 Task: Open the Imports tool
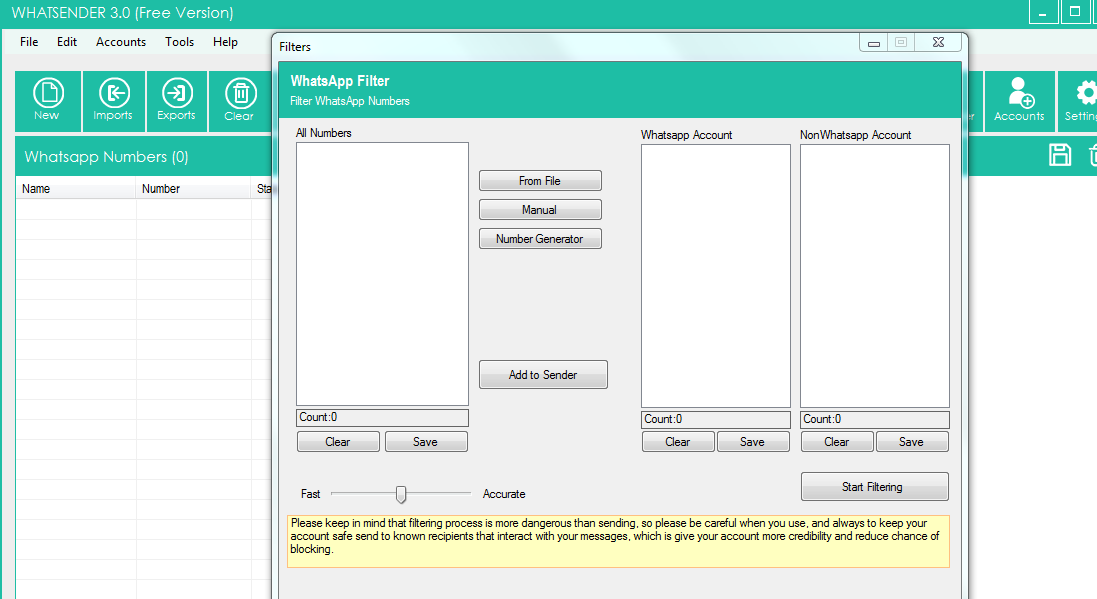[113, 101]
